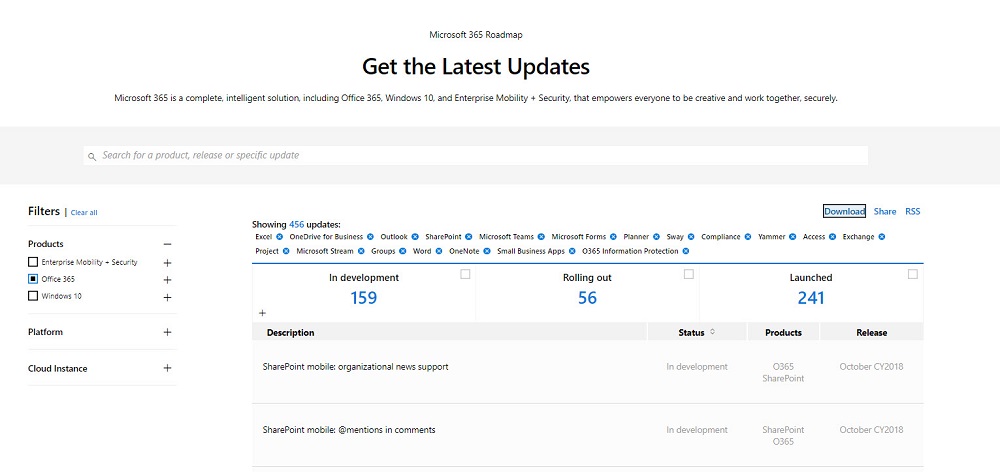Toggle the Office 365 checkbox

(x=33, y=279)
